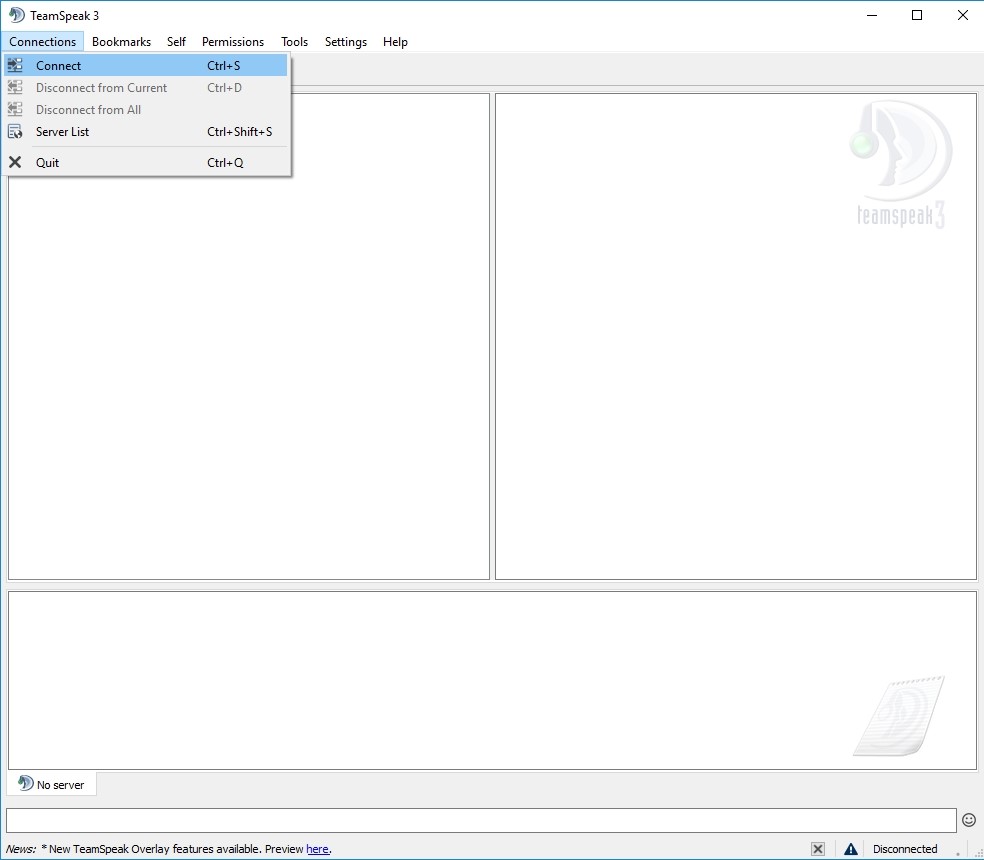Image resolution: width=984 pixels, height=860 pixels.
Task: Open the Self menu
Action: coord(176,42)
